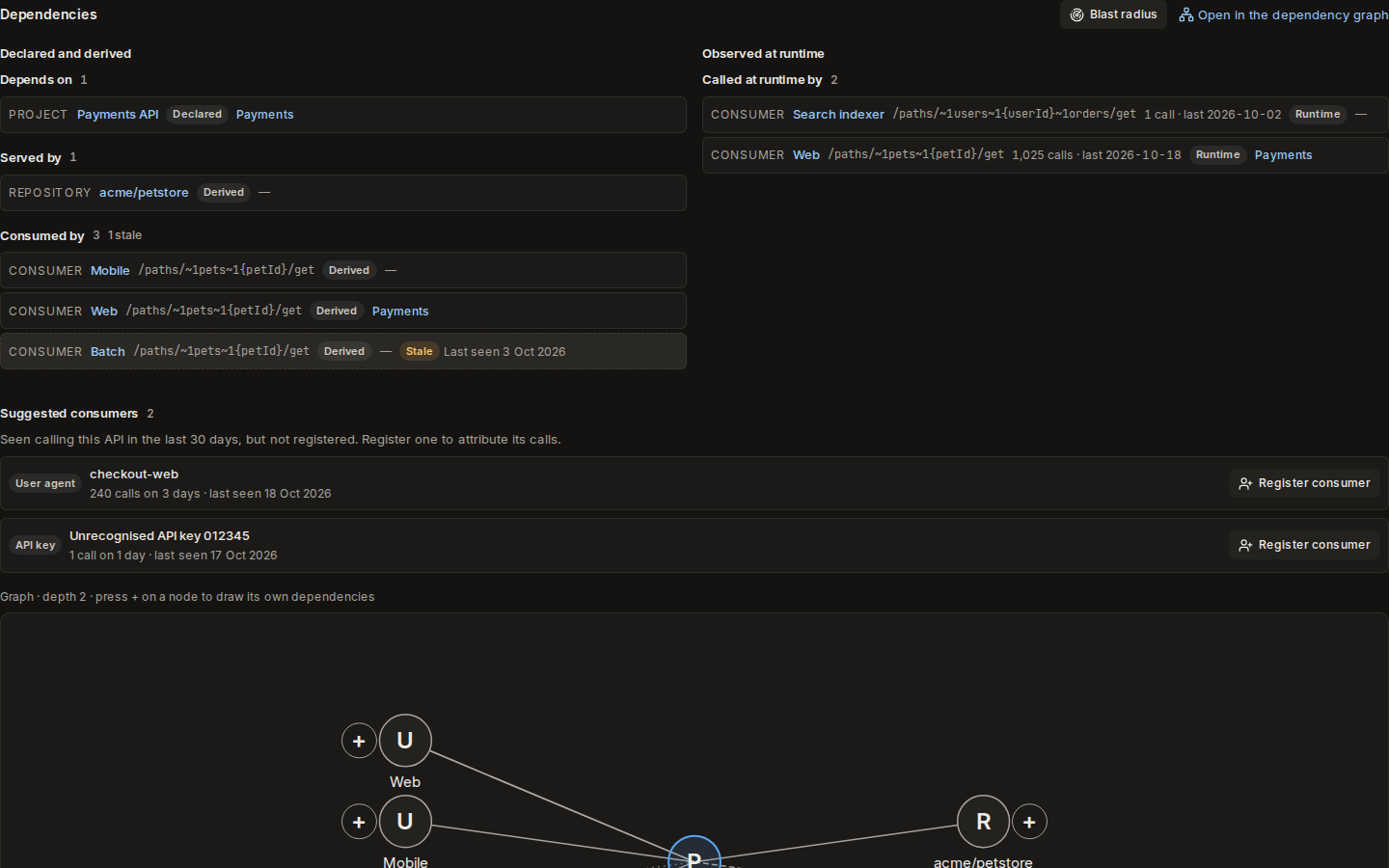
Task: Expand the acme/petstore node's dependencies with plus
Action: (x=1029, y=822)
